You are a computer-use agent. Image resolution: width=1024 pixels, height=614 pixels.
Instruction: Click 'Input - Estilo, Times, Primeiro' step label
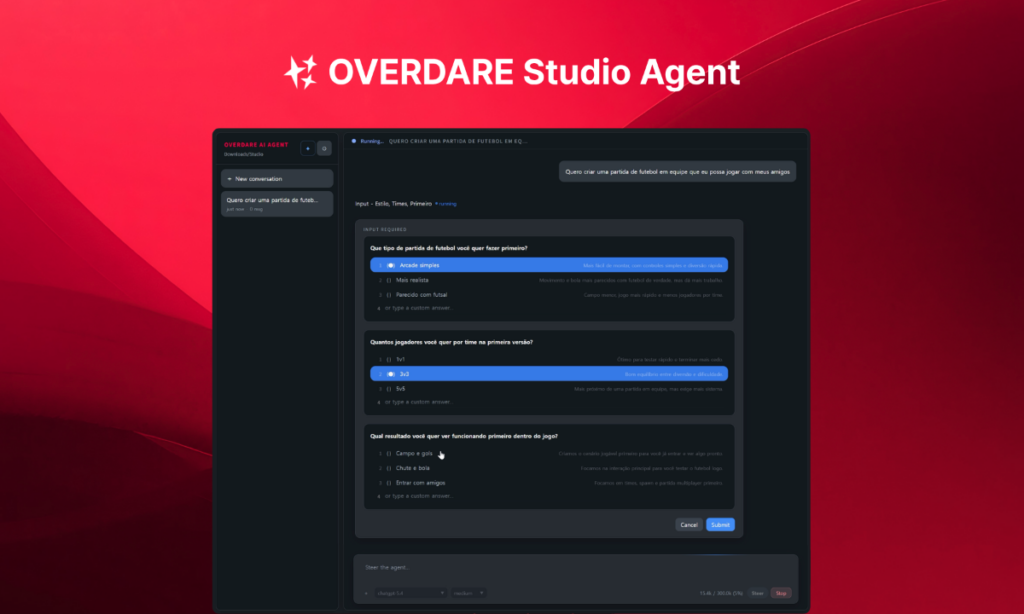[x=393, y=204]
